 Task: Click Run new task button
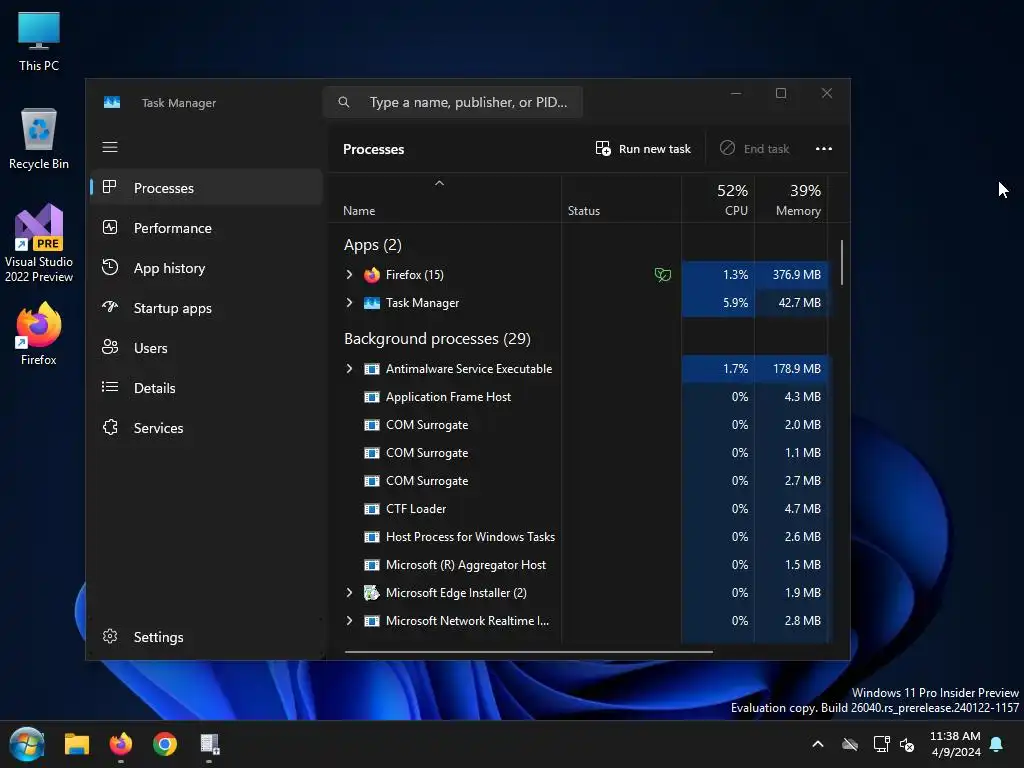643,149
